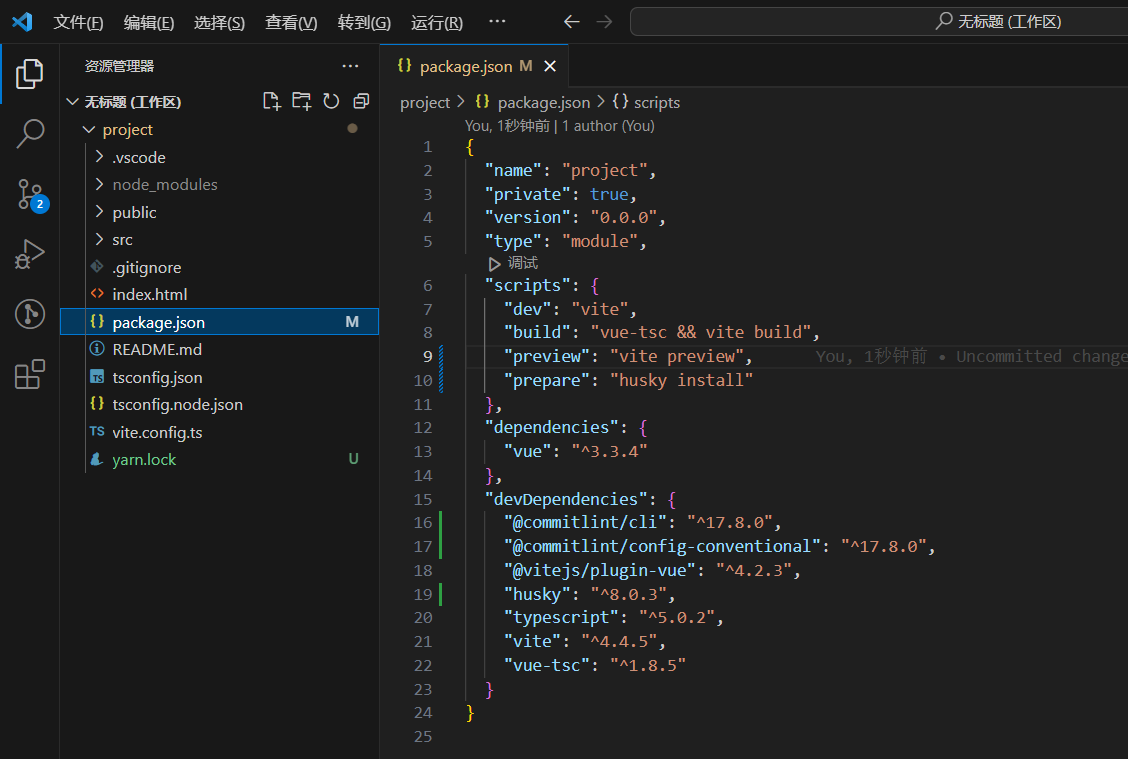This screenshot has height=759, width=1128.
Task: Click the "^3.3.4" vue version value
Action: pyautogui.click(x=609, y=452)
